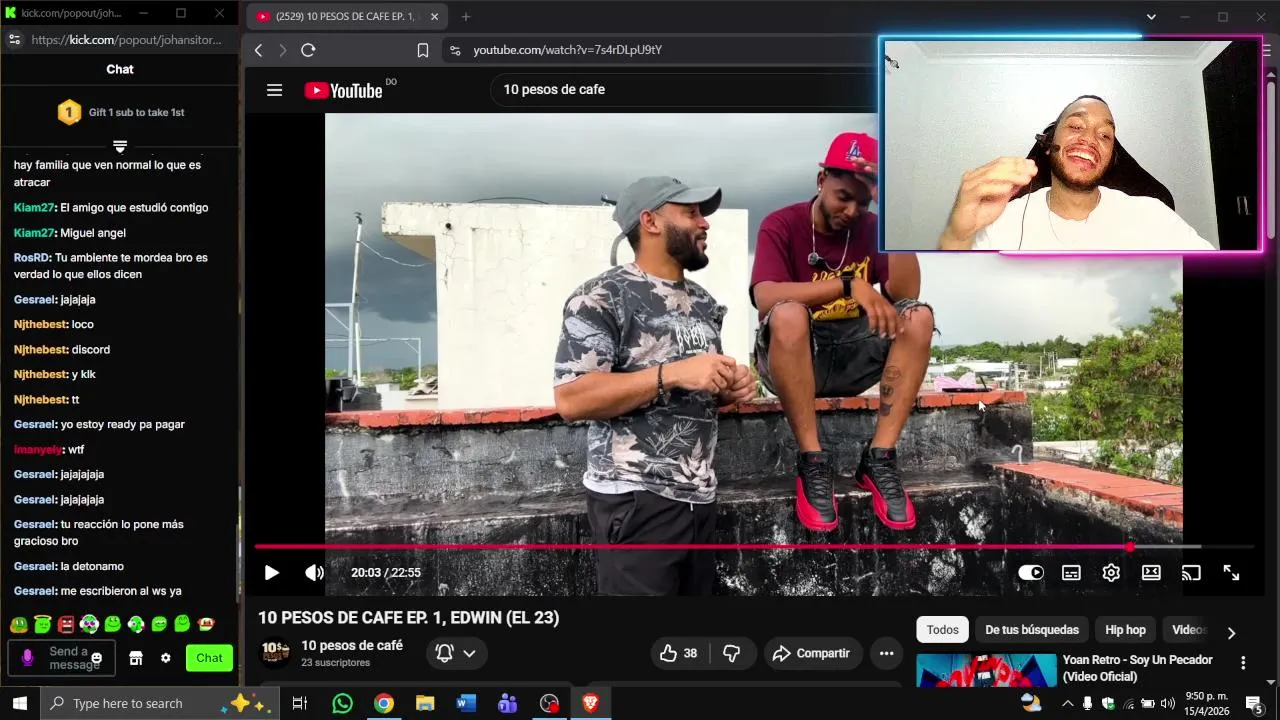Open the Yoan Retro video thumbnail
This screenshot has width=1280, height=720.
tap(986, 671)
